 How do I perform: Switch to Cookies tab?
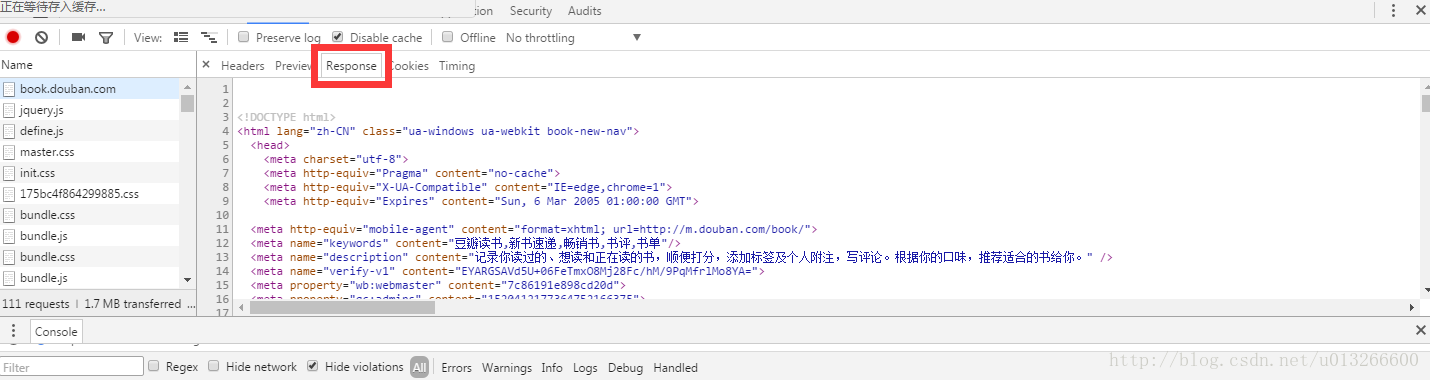tap(409, 66)
